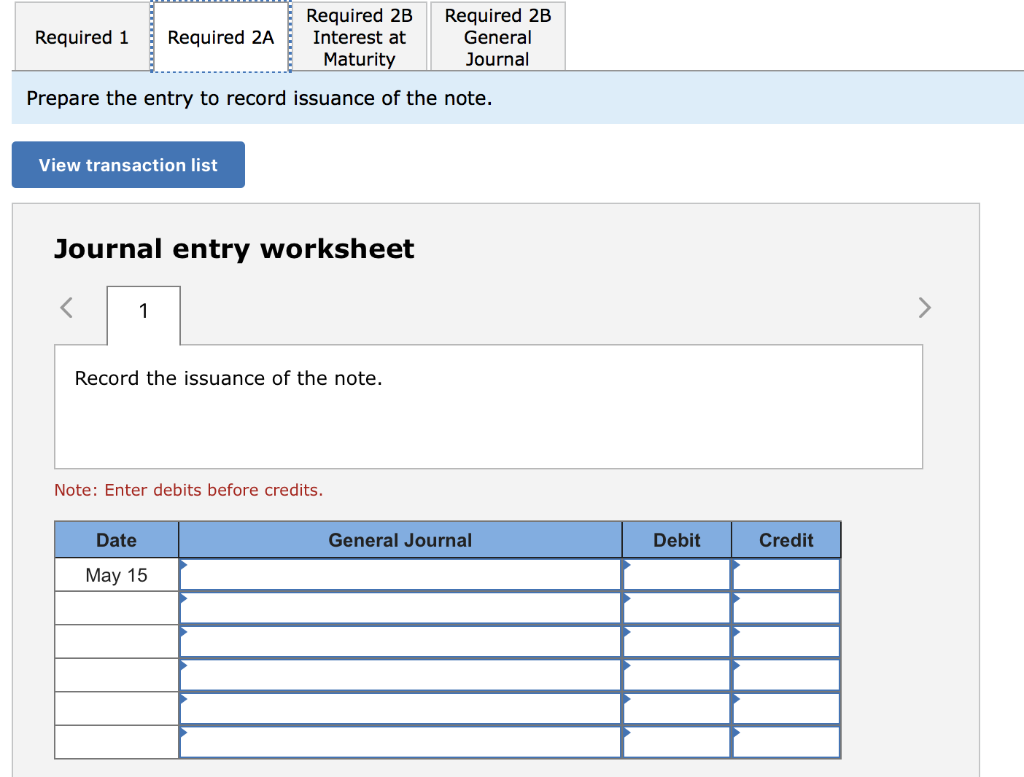Open Required 2B General Journal tab
The width and height of the screenshot is (1024, 777).
[x=498, y=37]
